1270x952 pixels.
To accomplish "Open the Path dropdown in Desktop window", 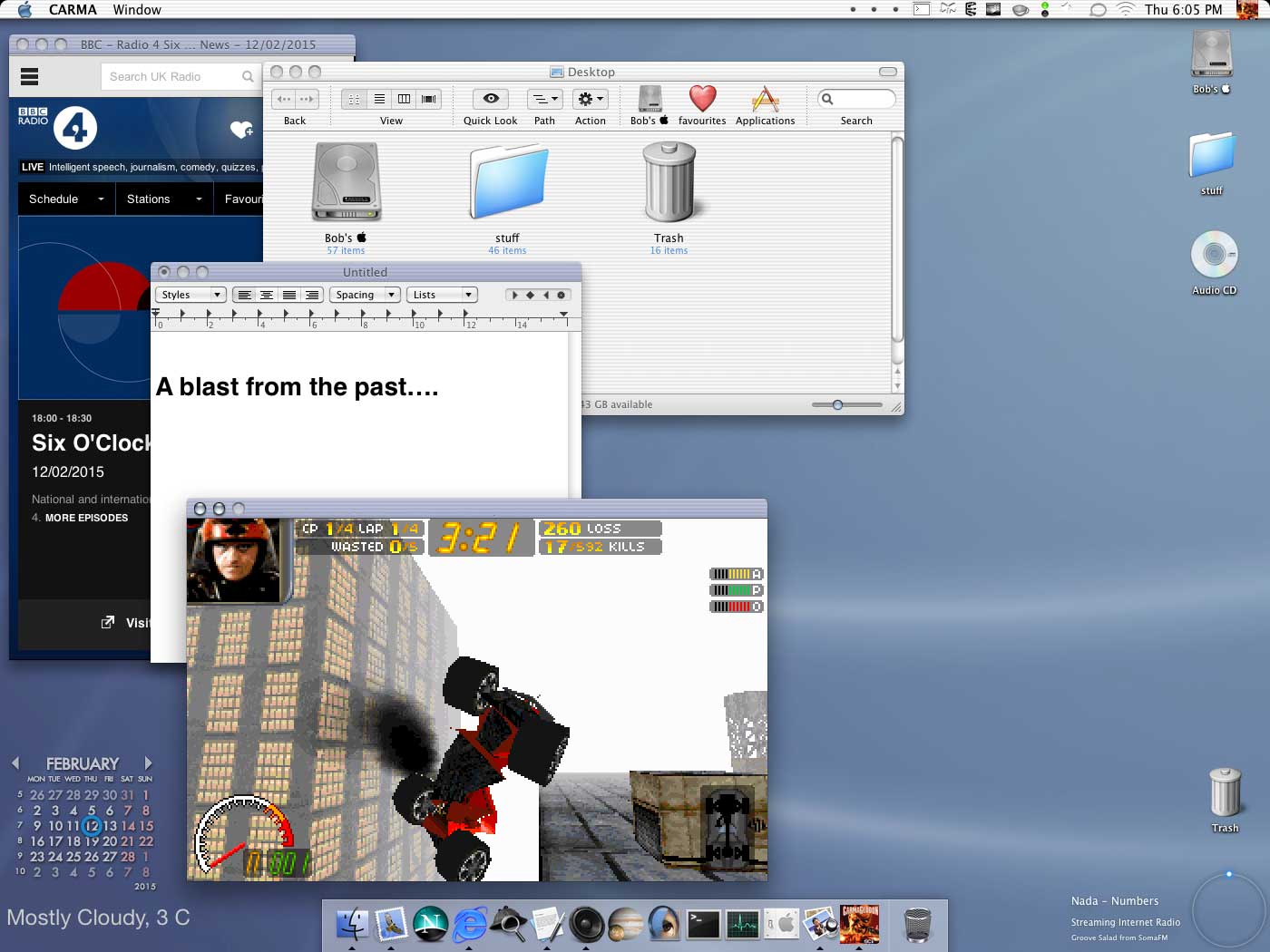I will (544, 99).
